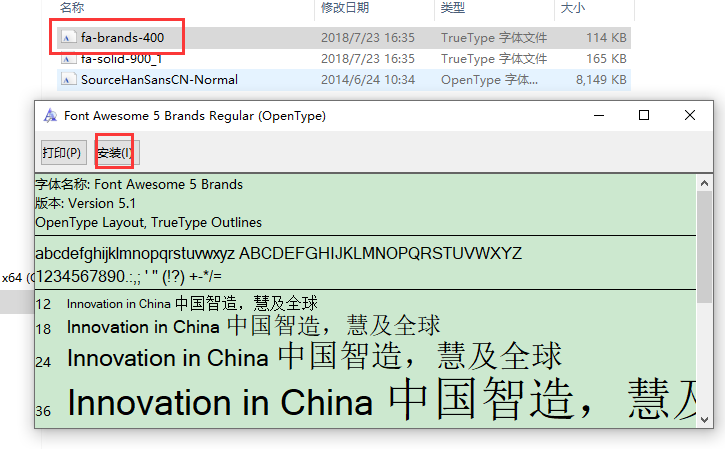
Task: Click the font file icon beside fa-brands-400
Action: click(68, 37)
